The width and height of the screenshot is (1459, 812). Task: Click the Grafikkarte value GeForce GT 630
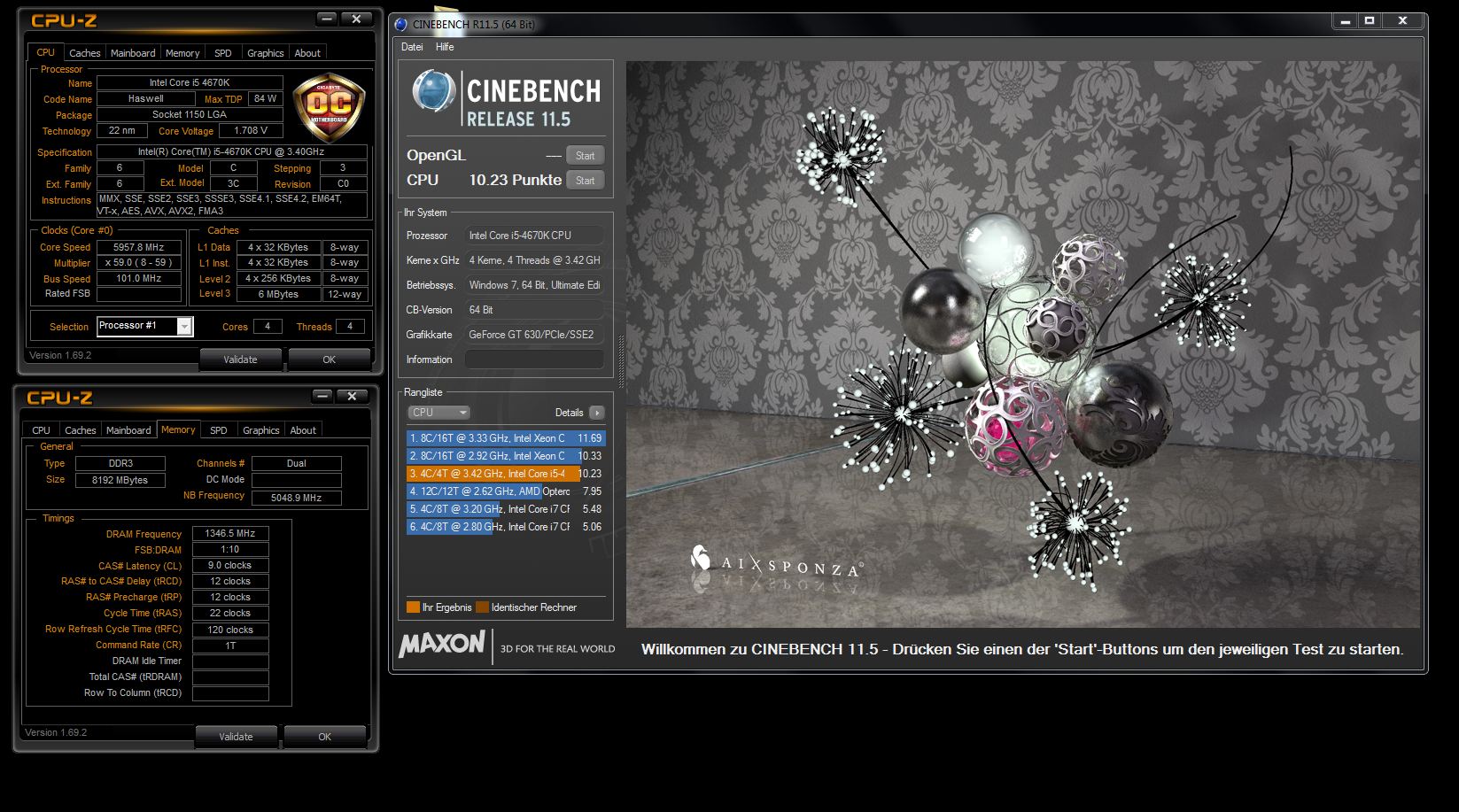tap(534, 335)
